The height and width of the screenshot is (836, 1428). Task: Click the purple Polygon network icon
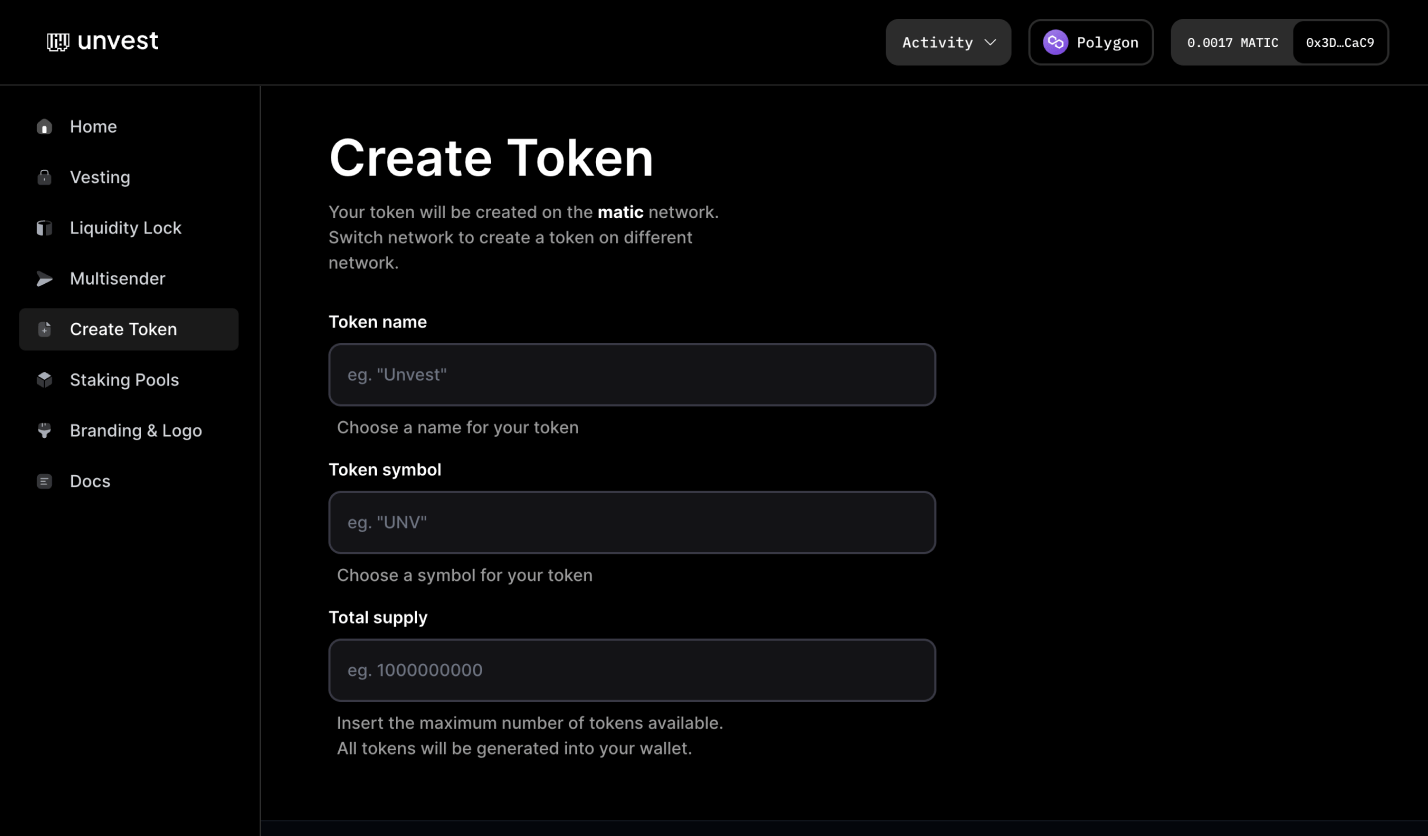coord(1055,42)
